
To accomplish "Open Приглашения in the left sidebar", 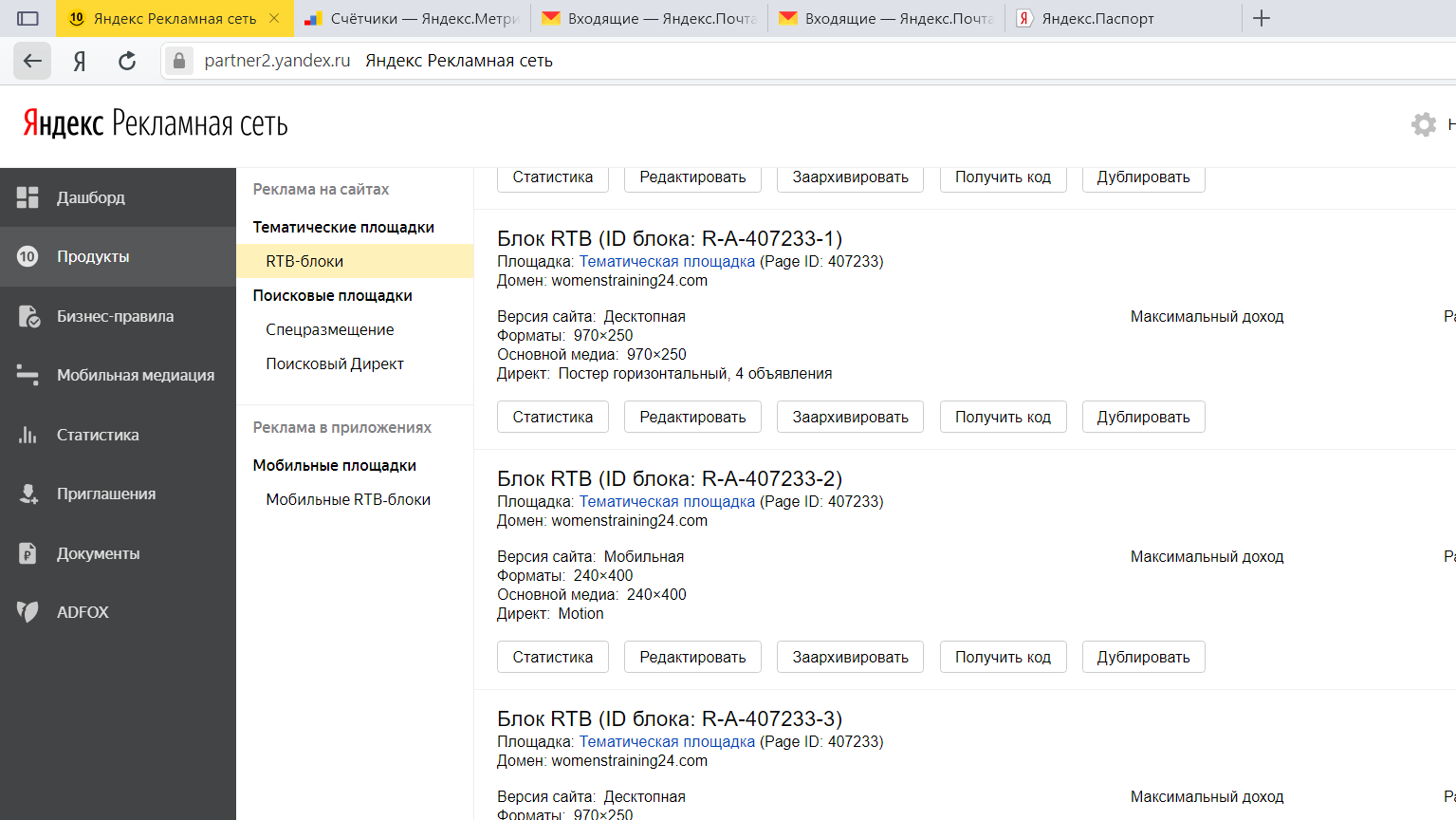I will 118,494.
